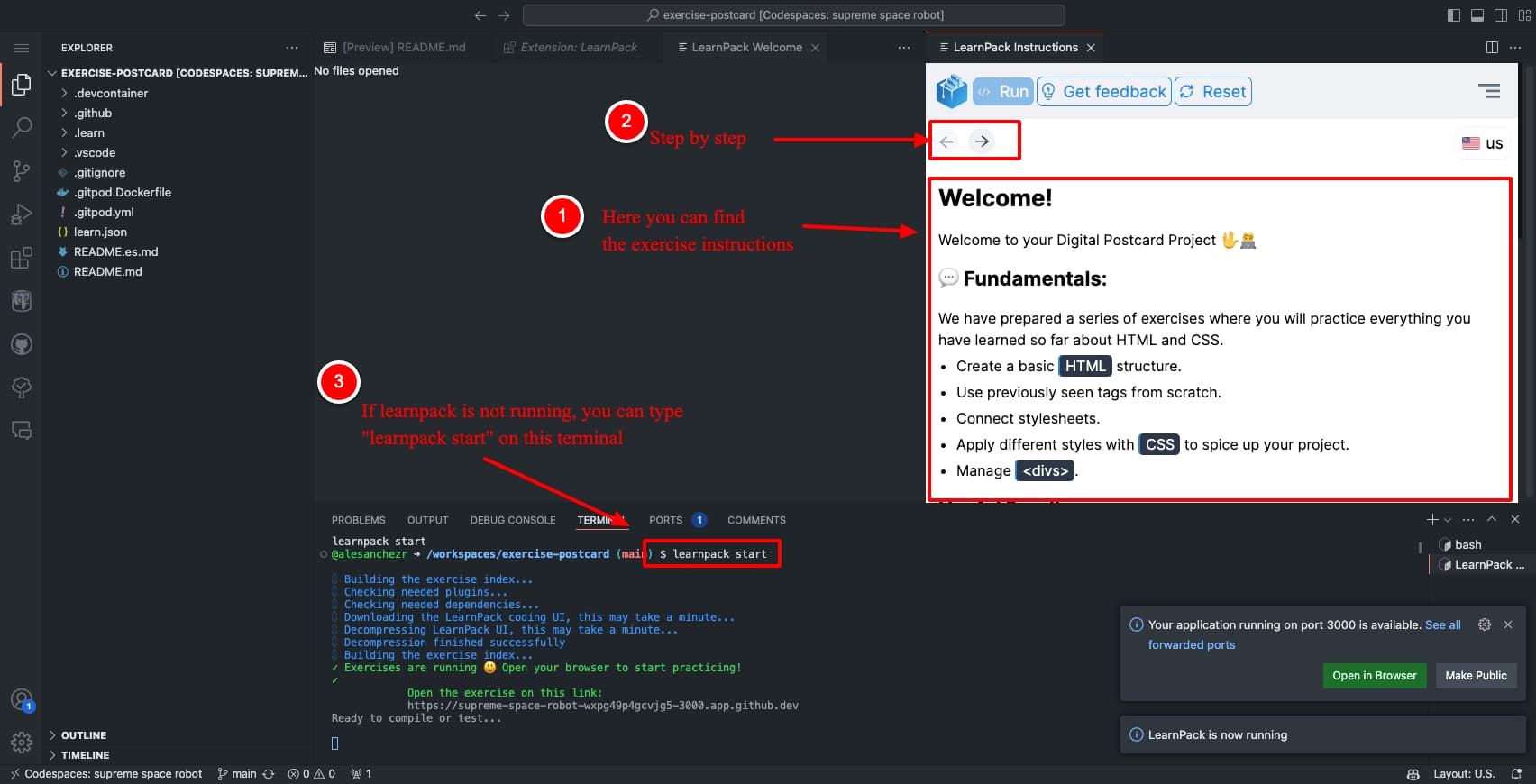Open terminal panel more actions
Image resolution: width=1536 pixels, height=784 pixels.
[x=1468, y=520]
